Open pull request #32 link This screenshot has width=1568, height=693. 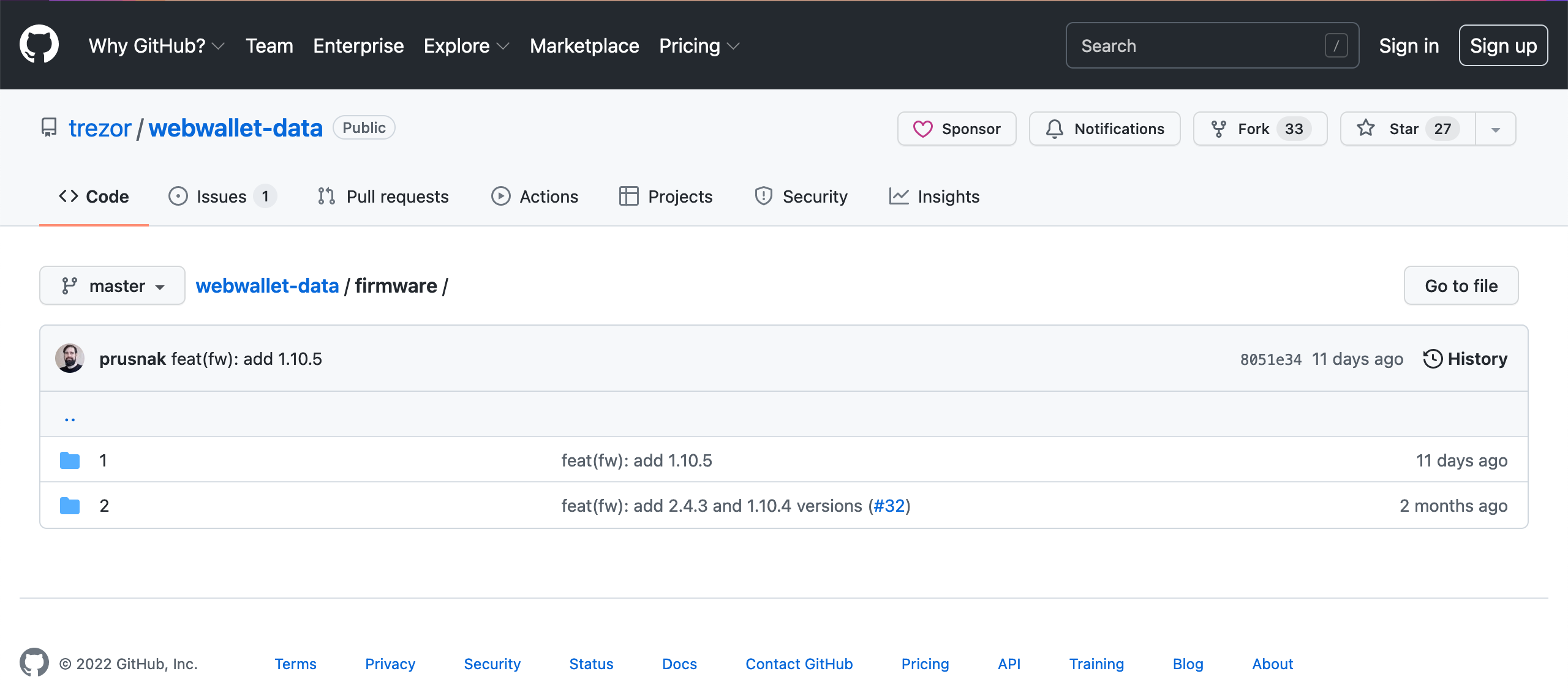click(x=889, y=506)
